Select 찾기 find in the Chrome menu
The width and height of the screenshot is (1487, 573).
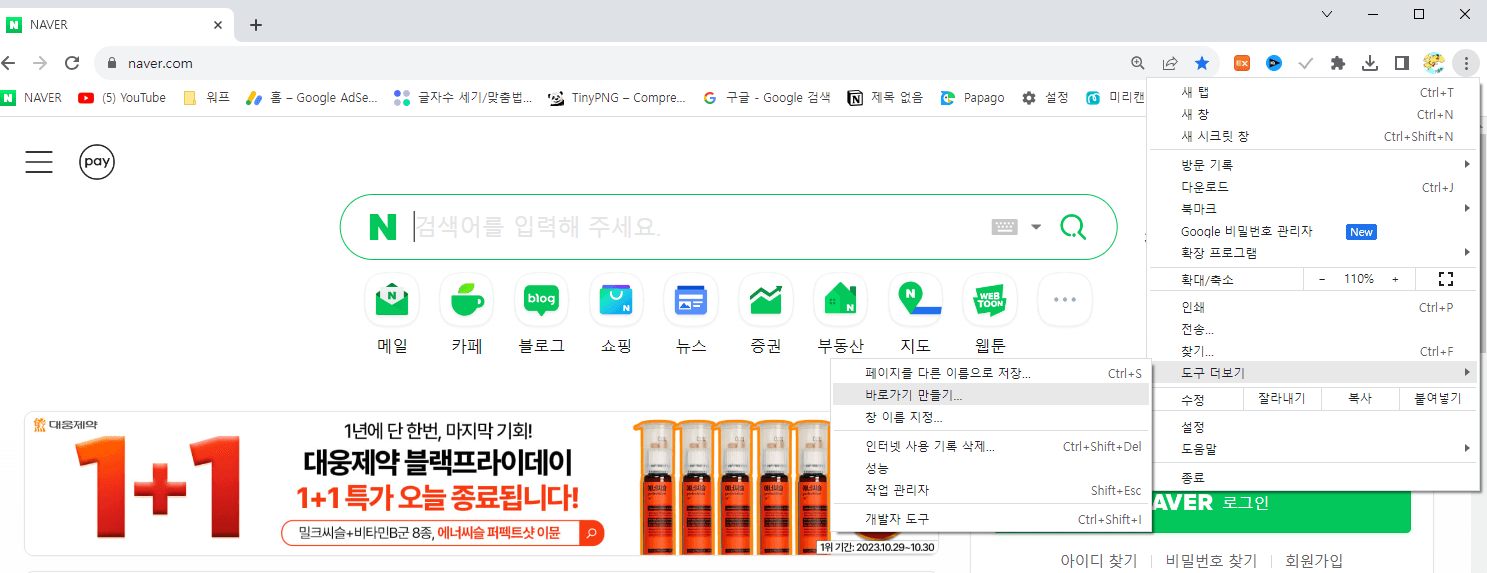(x=1313, y=351)
